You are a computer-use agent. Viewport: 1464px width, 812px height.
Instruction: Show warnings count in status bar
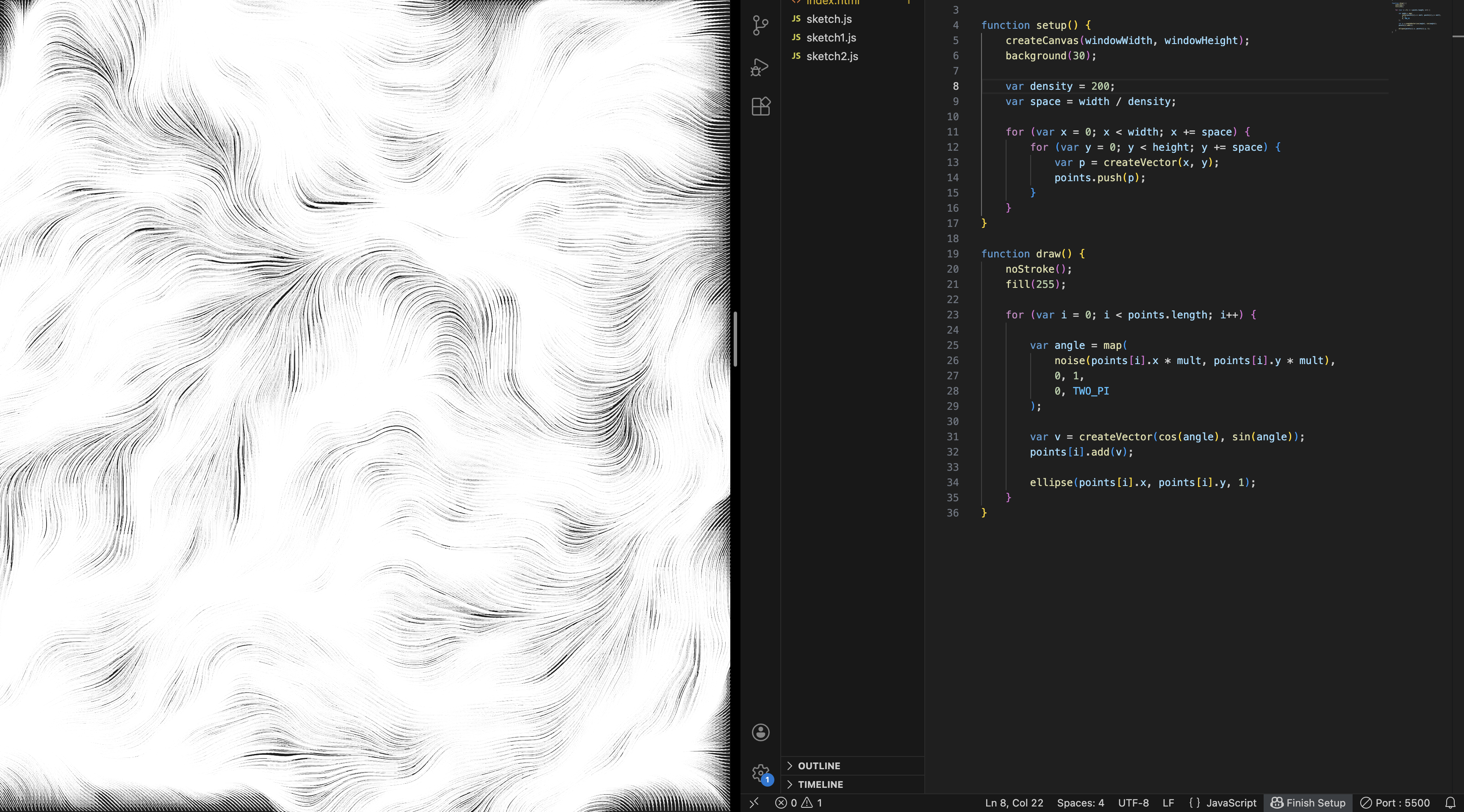[x=812, y=803]
